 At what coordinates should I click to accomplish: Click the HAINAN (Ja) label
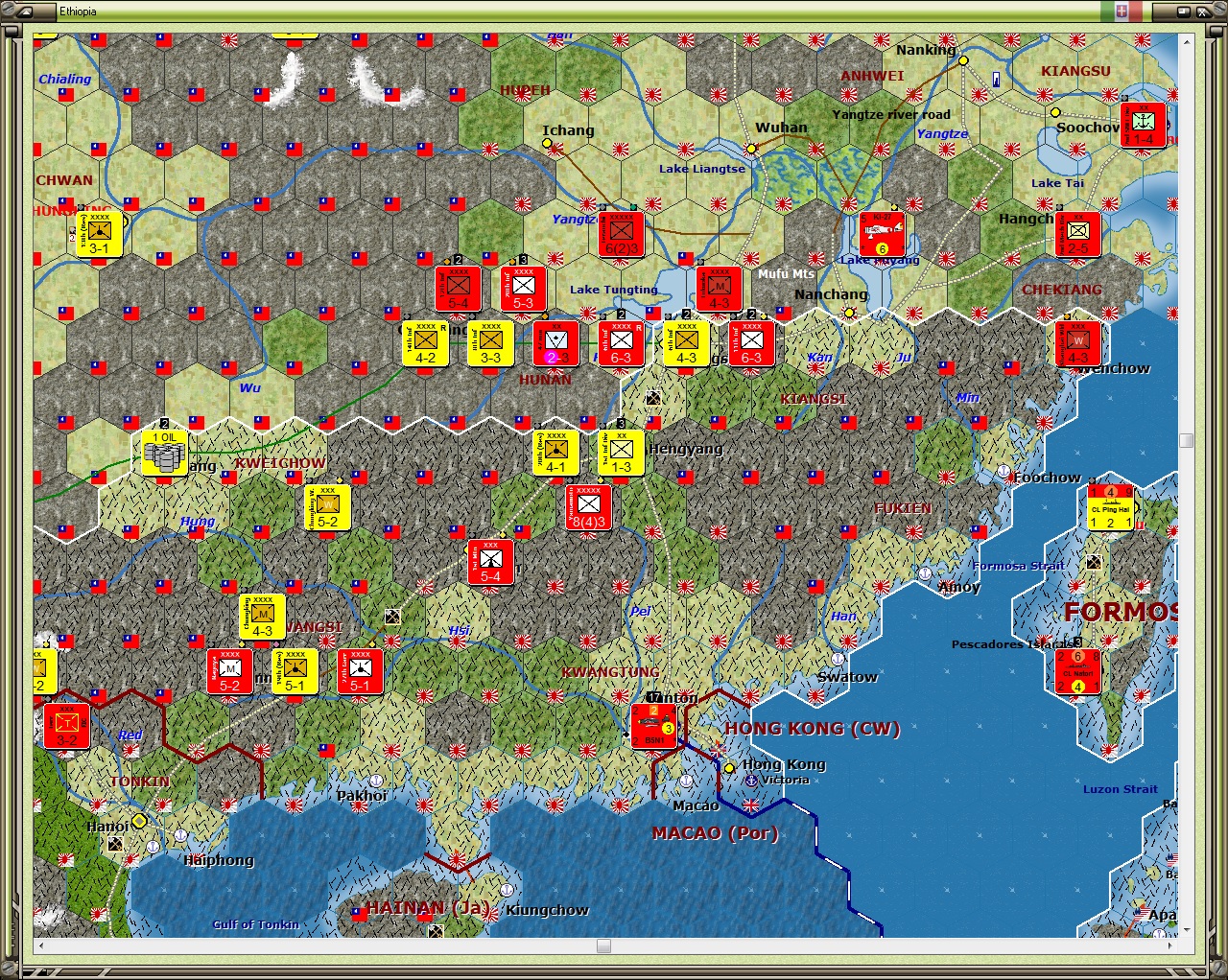tap(427, 907)
